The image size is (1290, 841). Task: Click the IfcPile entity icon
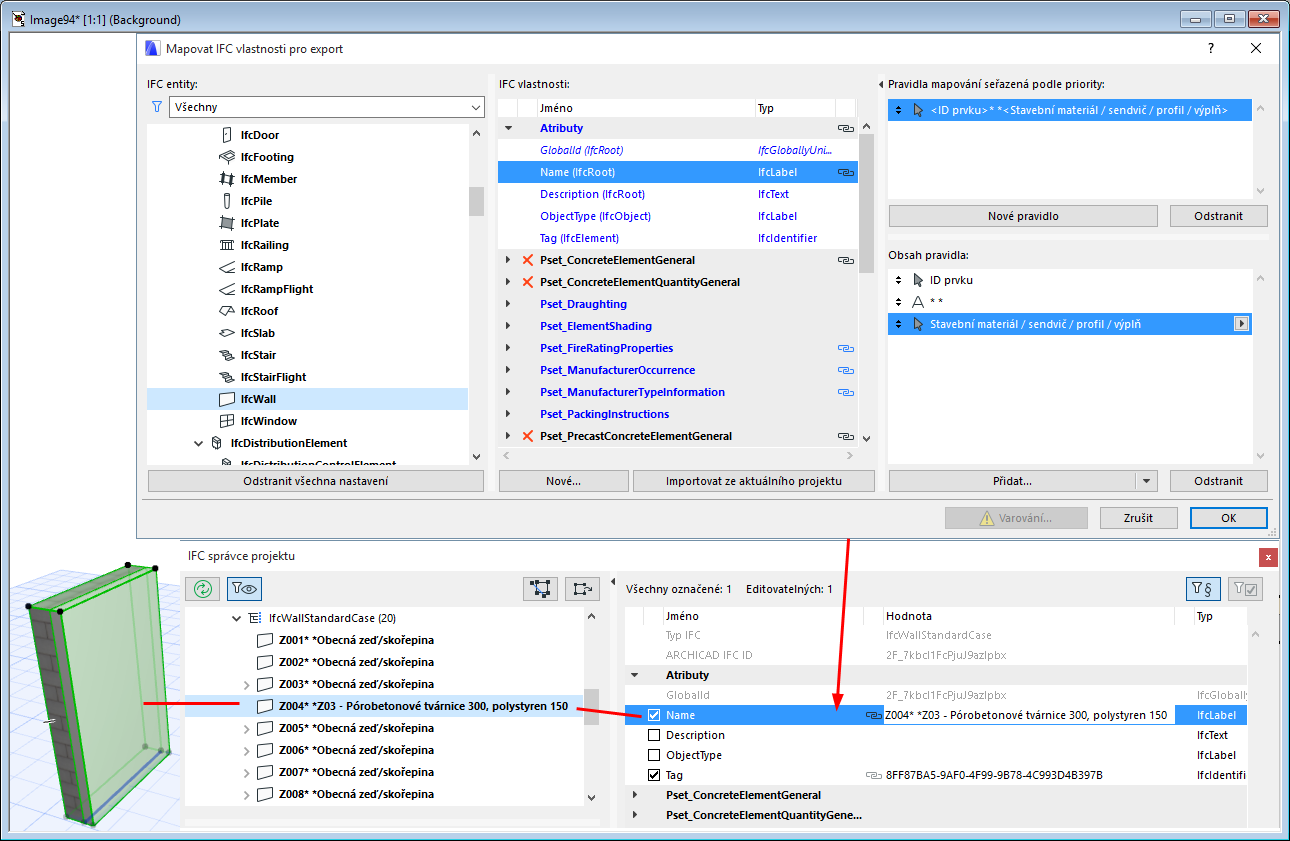point(227,201)
